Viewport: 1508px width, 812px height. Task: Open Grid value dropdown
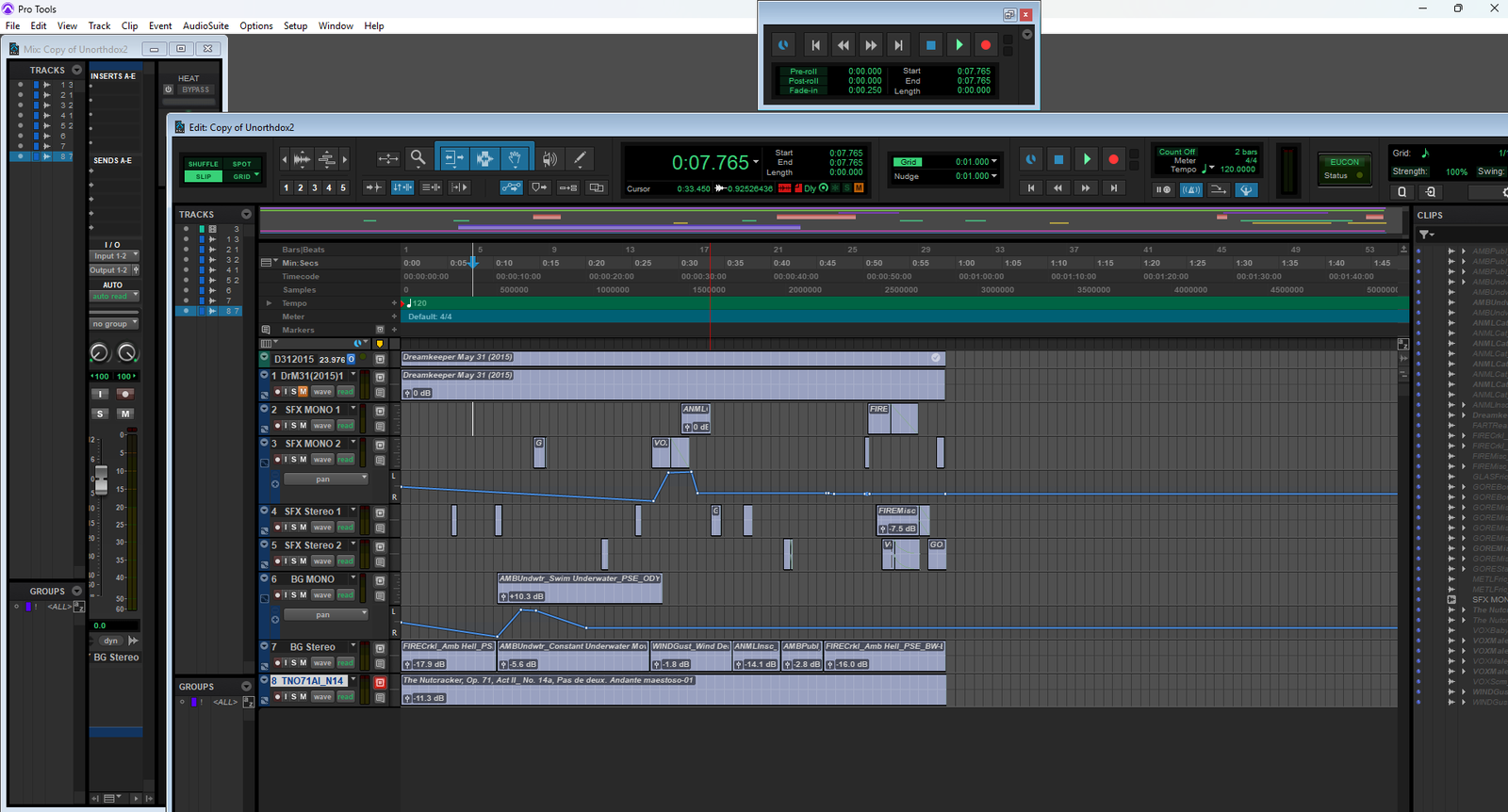tap(993, 161)
